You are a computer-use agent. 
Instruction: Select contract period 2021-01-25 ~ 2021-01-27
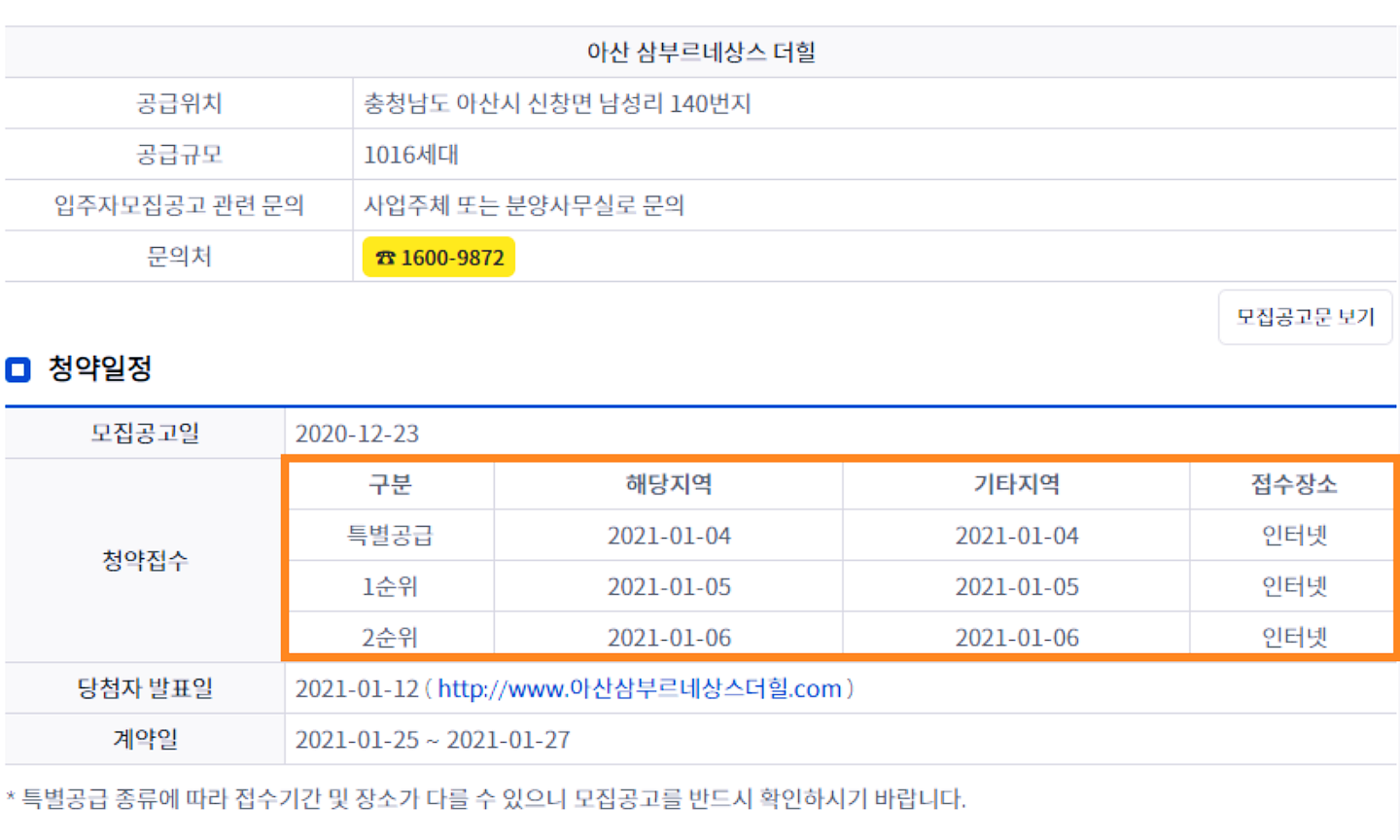coord(433,740)
